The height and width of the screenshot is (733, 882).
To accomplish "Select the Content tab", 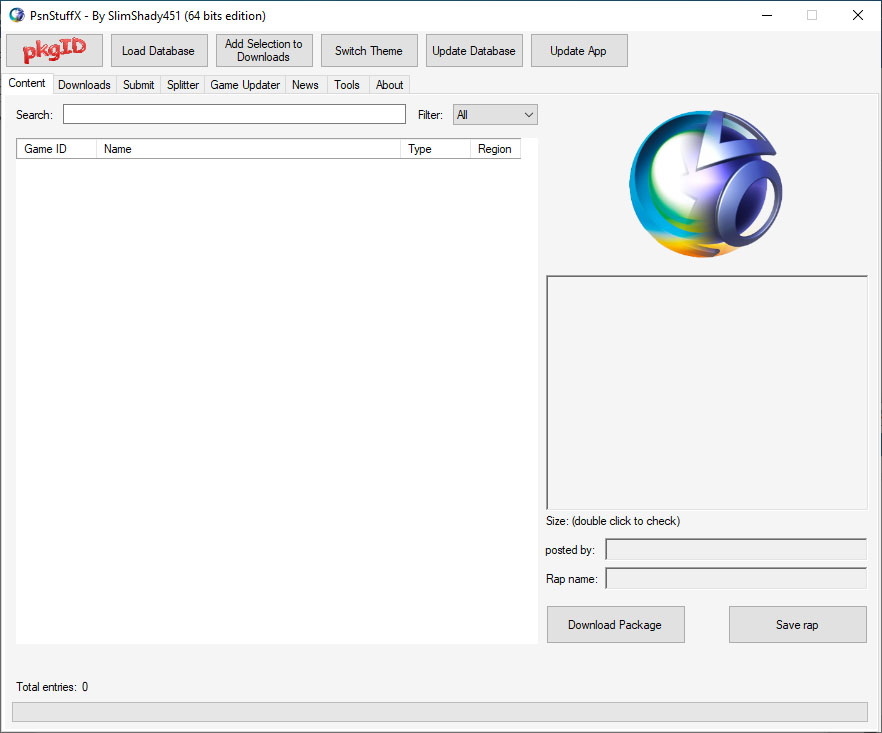I will (27, 83).
